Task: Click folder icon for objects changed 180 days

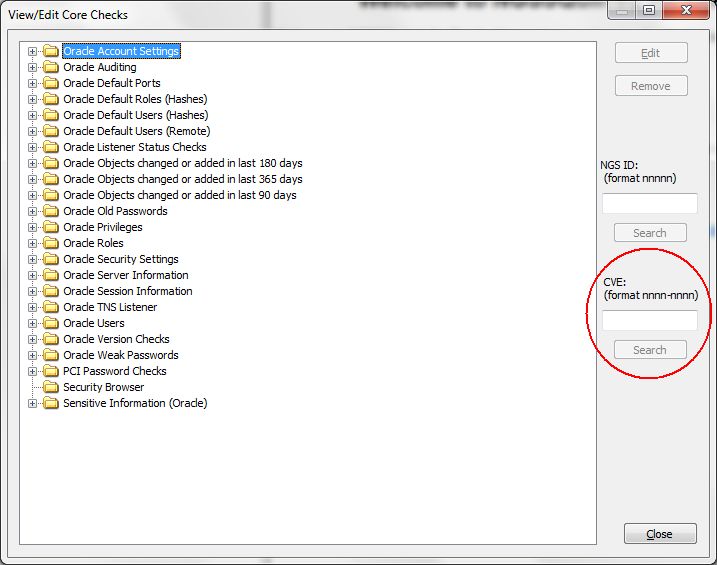Action: coord(51,163)
